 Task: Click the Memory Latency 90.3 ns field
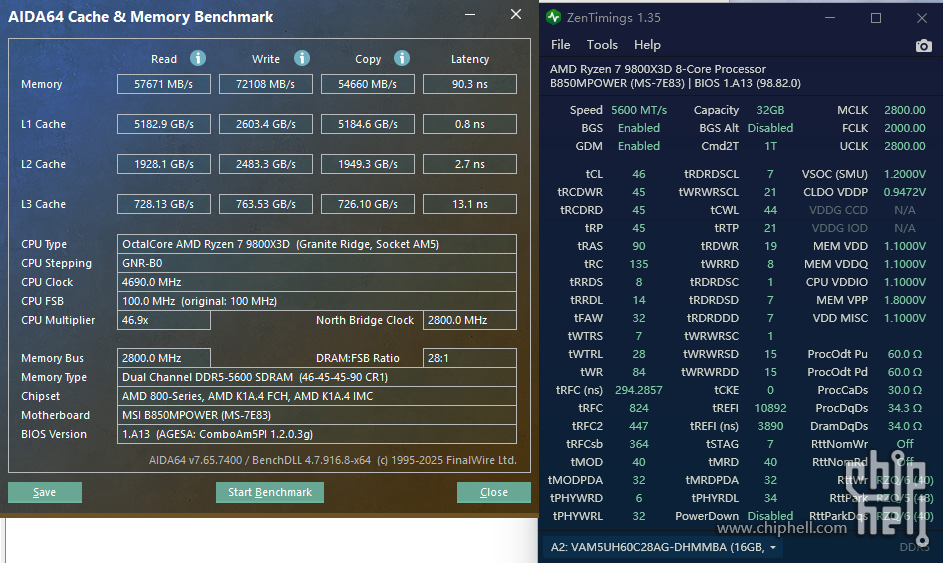(469, 85)
